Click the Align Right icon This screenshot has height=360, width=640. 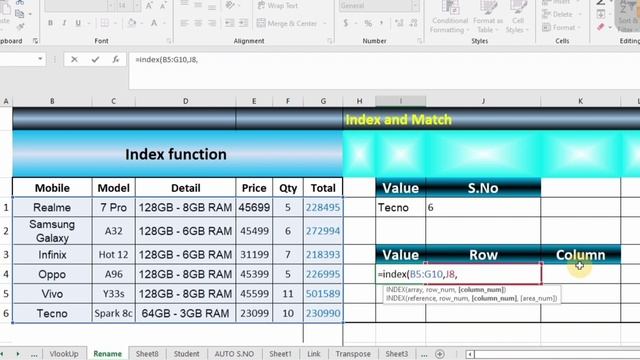pos(212,23)
